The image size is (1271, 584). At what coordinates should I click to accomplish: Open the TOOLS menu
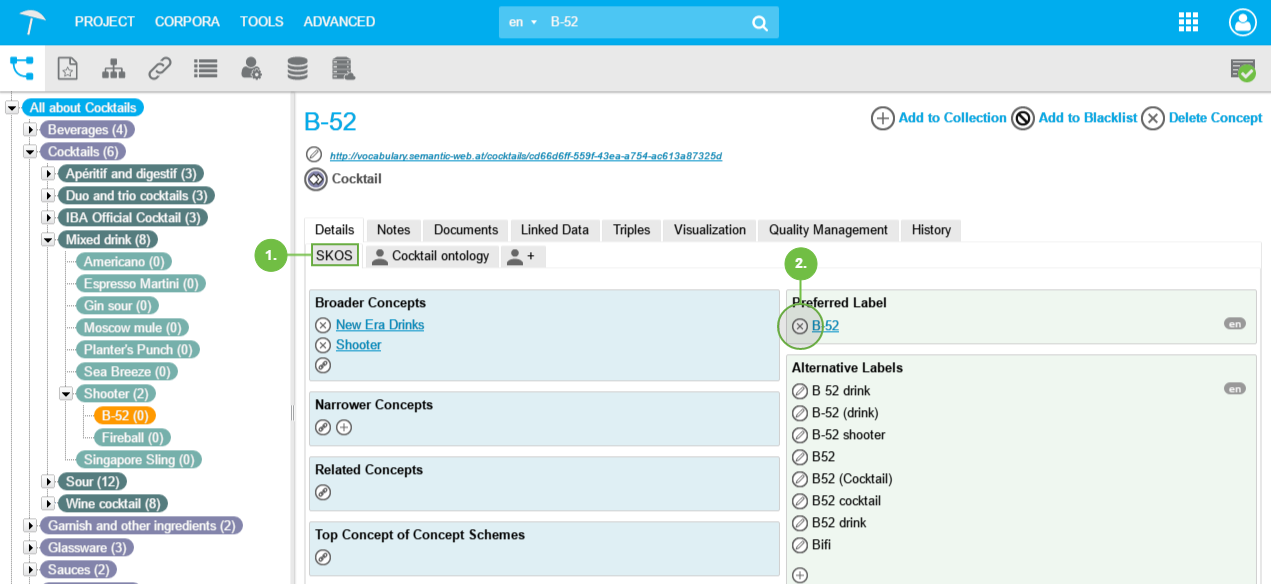[261, 21]
